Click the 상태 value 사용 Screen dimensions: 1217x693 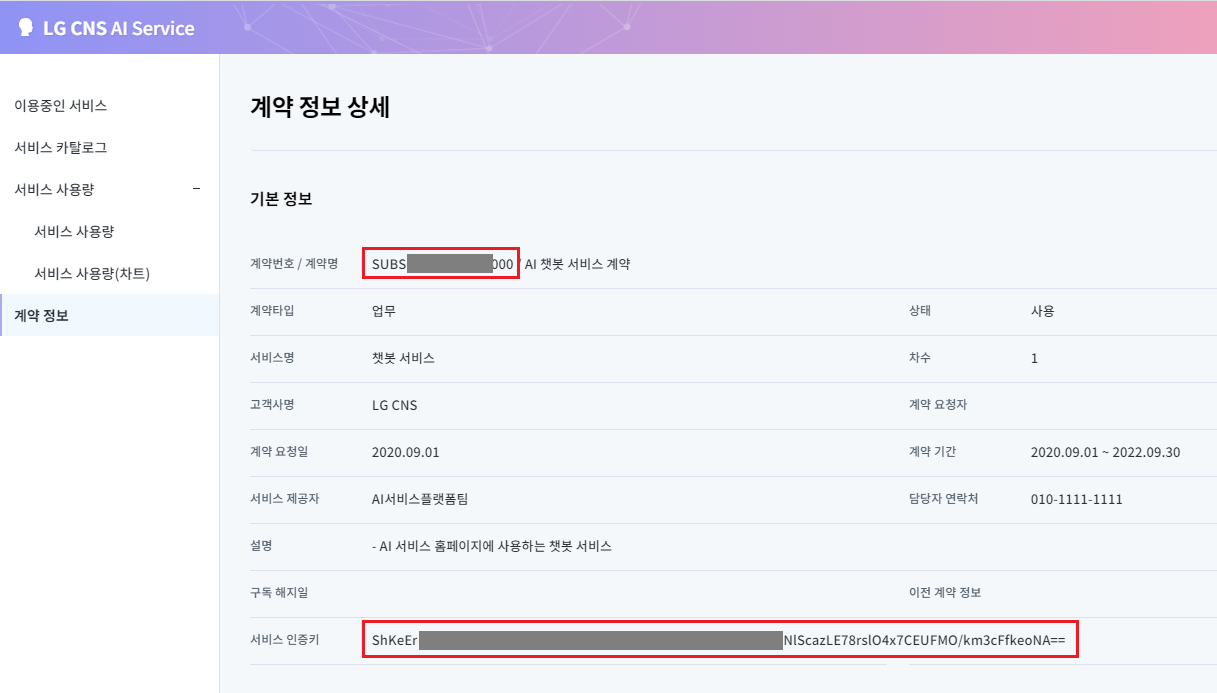pyautogui.click(x=1042, y=311)
